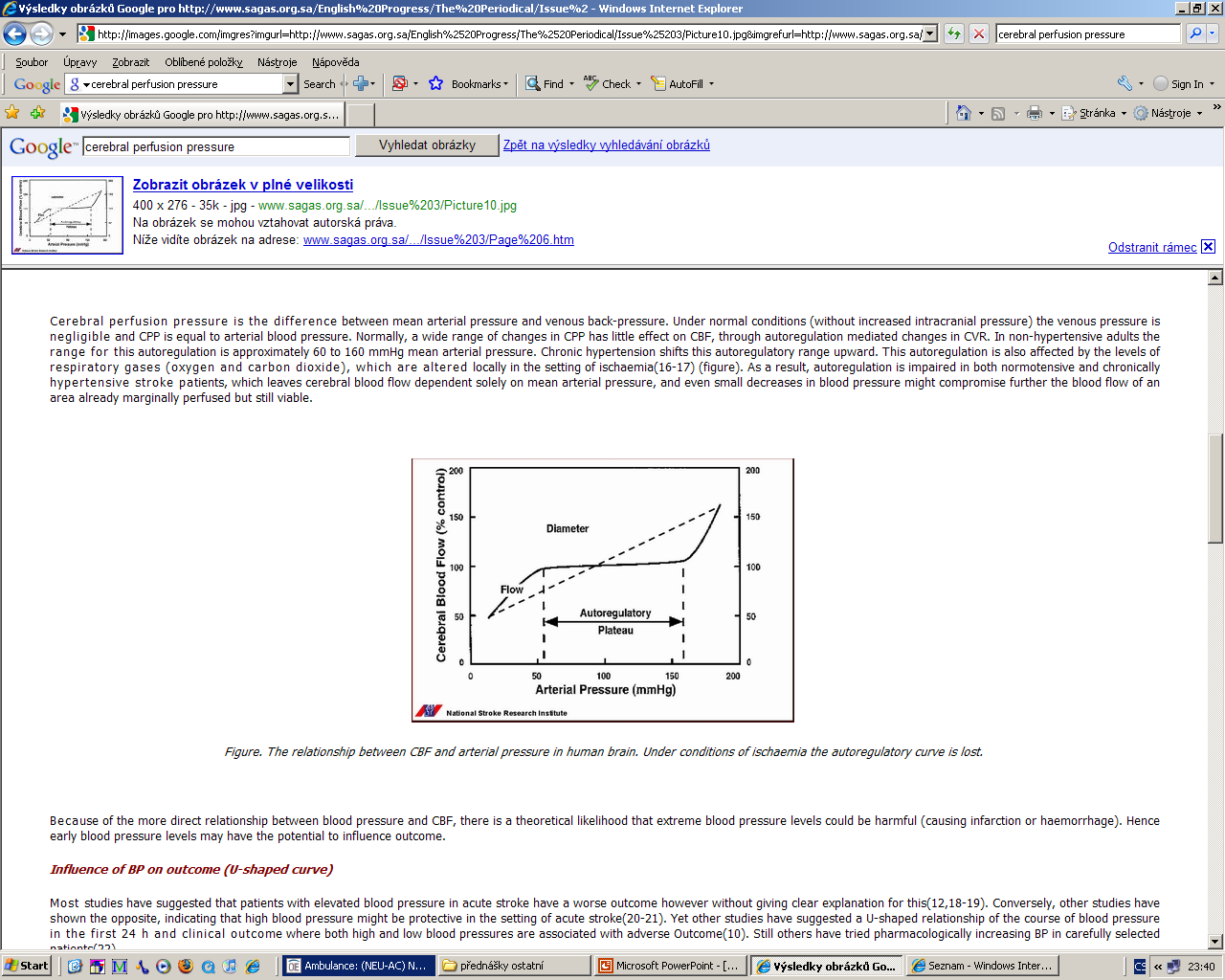Screen dimensions: 1225x980
Task: Launch Internet Explorer from quick launch
Action: 253,967
